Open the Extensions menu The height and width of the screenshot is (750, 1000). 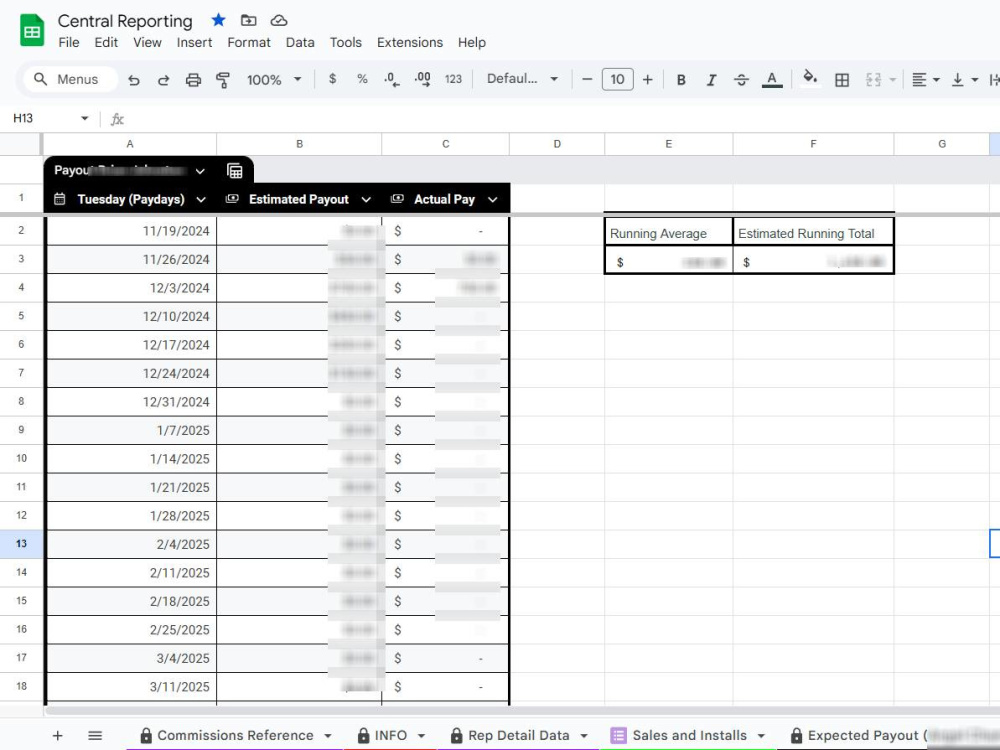point(410,43)
